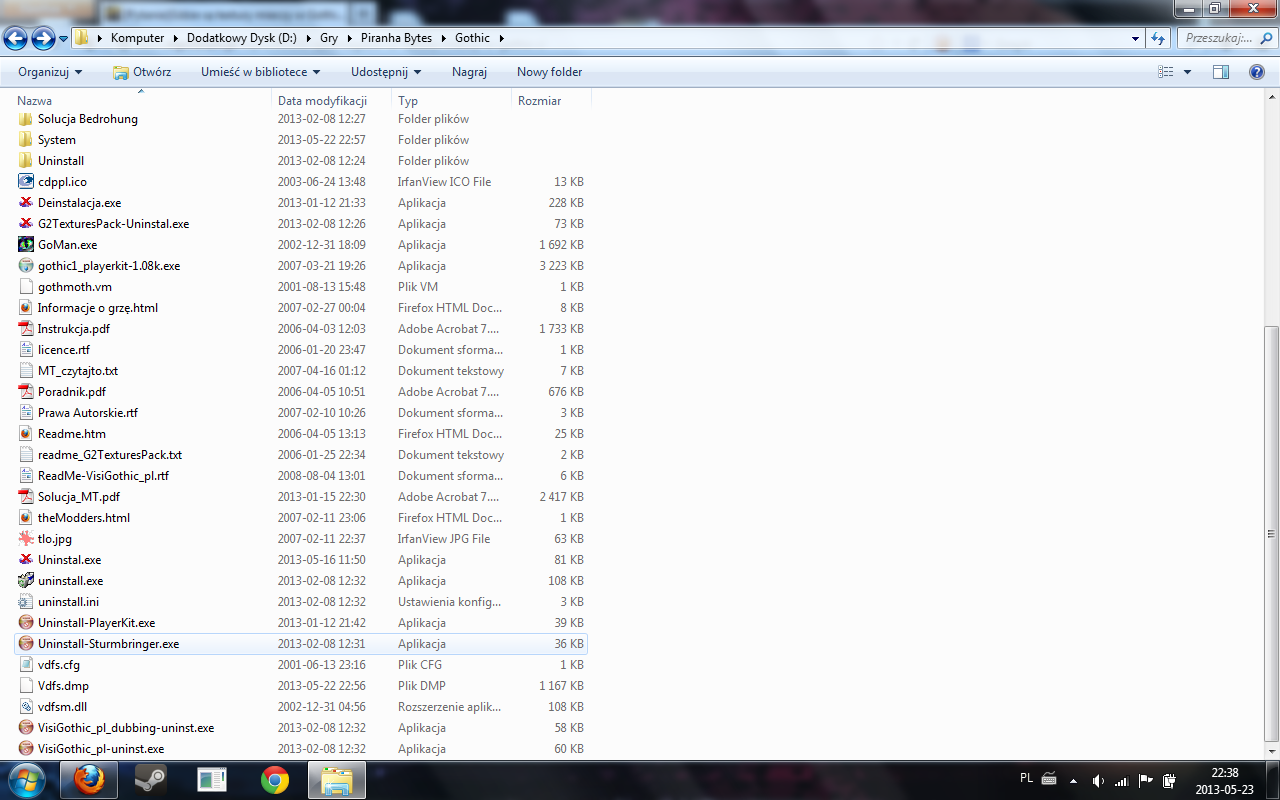Select the Prawa Autorskie.rtf file name

[88, 413]
